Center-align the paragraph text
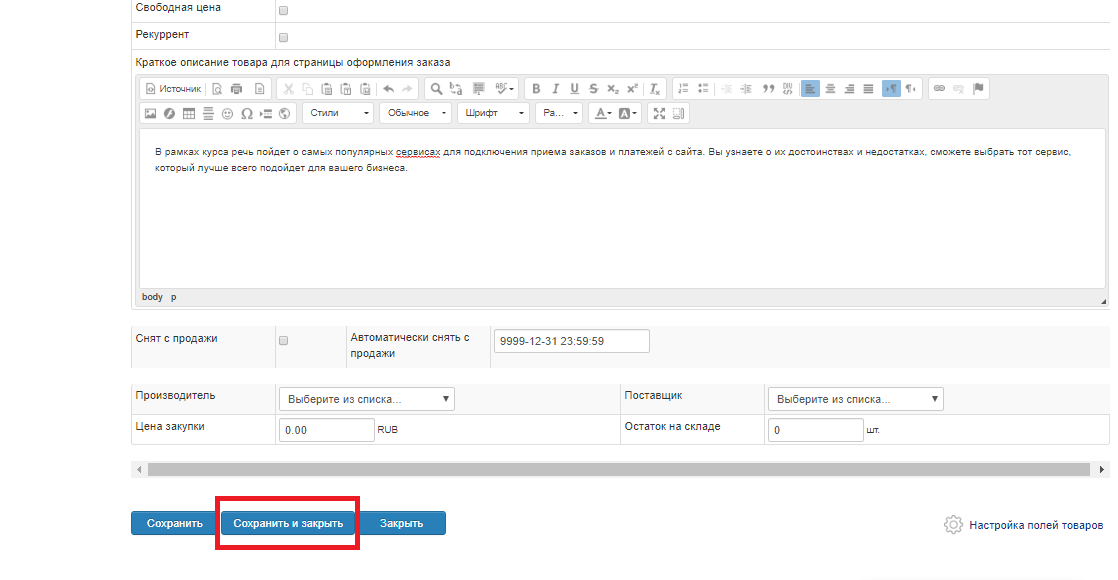1118x580 pixels. point(829,88)
